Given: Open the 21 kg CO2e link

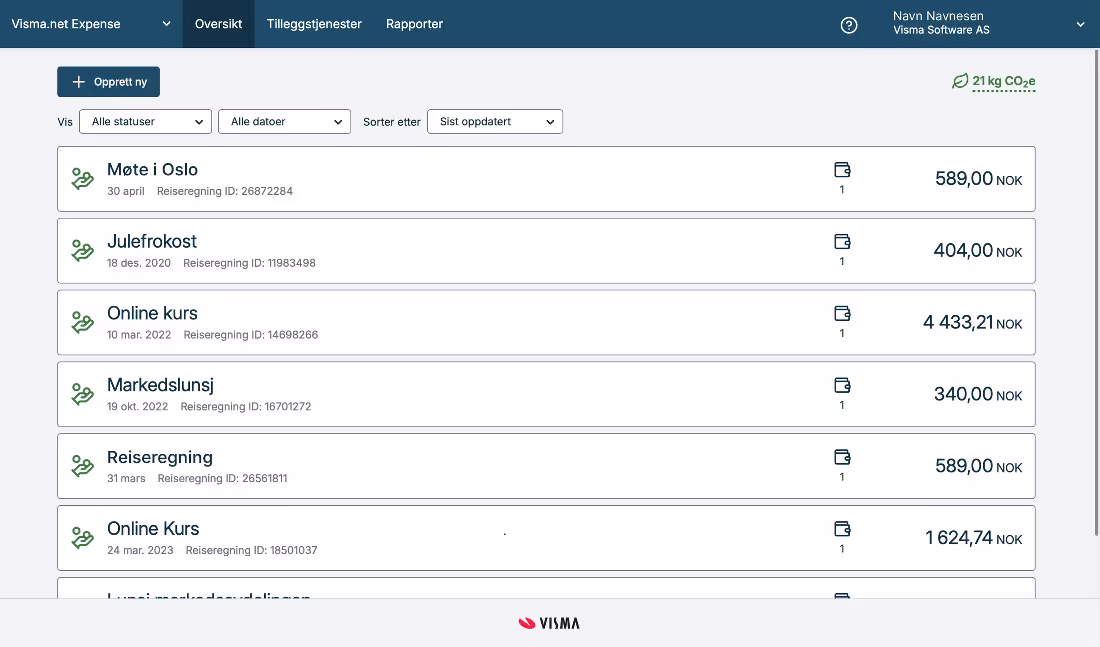Looking at the screenshot, I should click(1004, 81).
